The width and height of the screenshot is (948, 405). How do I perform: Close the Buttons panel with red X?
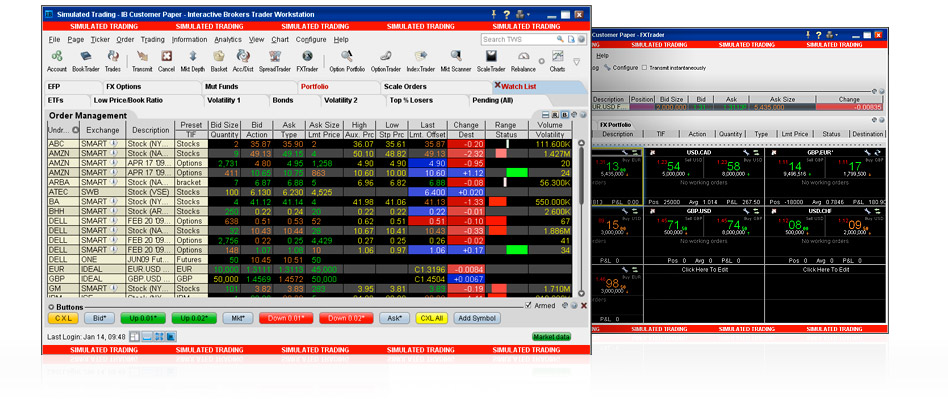click(x=583, y=306)
